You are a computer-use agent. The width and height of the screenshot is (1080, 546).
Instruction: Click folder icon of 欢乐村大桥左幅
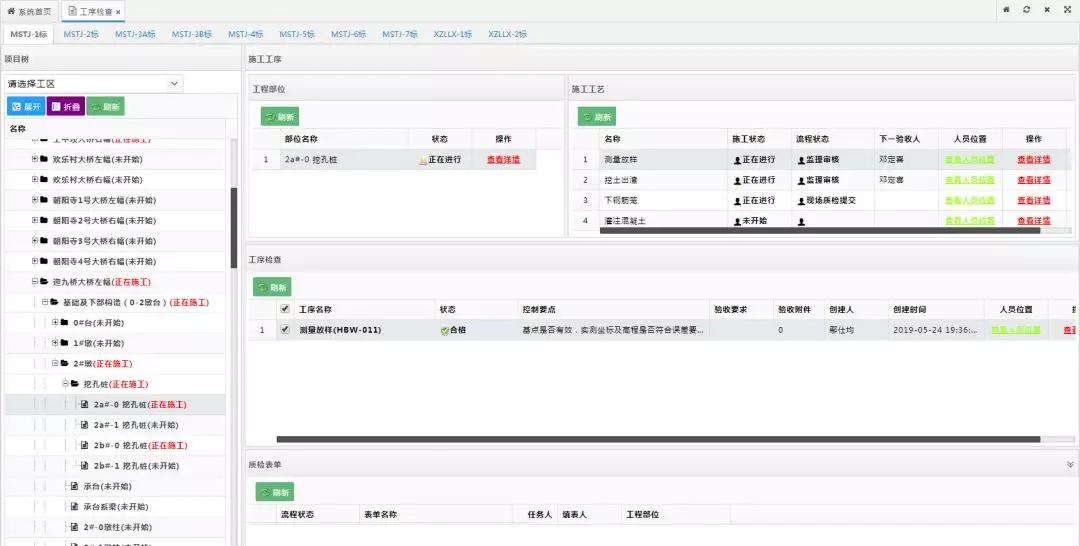[x=44, y=159]
